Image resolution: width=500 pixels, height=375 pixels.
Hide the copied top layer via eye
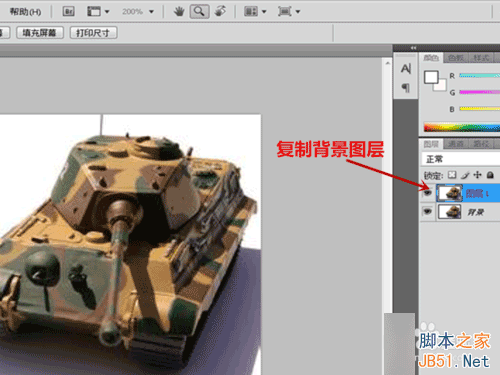[x=427, y=193]
